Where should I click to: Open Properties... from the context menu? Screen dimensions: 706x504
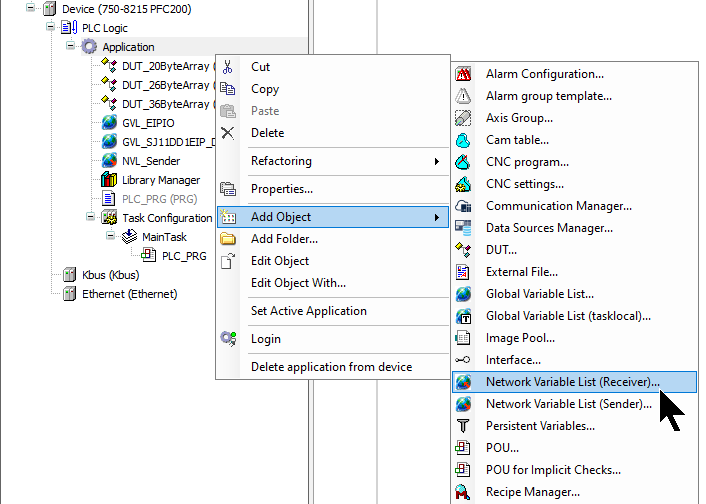coord(333,189)
